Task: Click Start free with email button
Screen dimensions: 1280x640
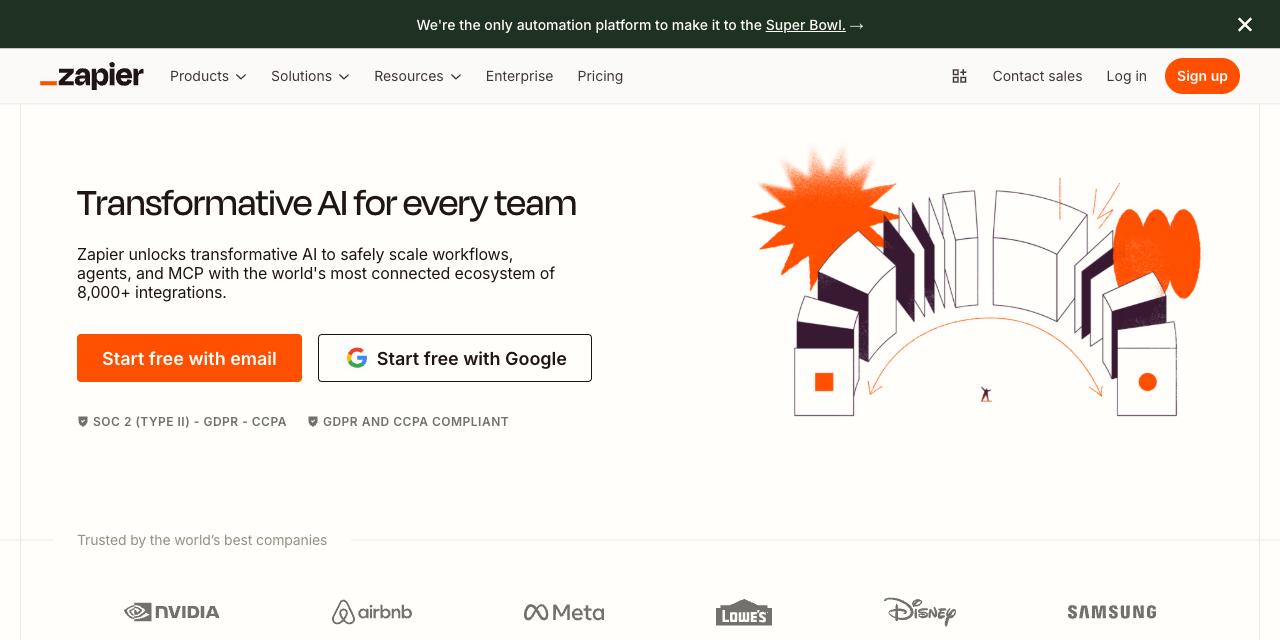Action: [x=189, y=358]
